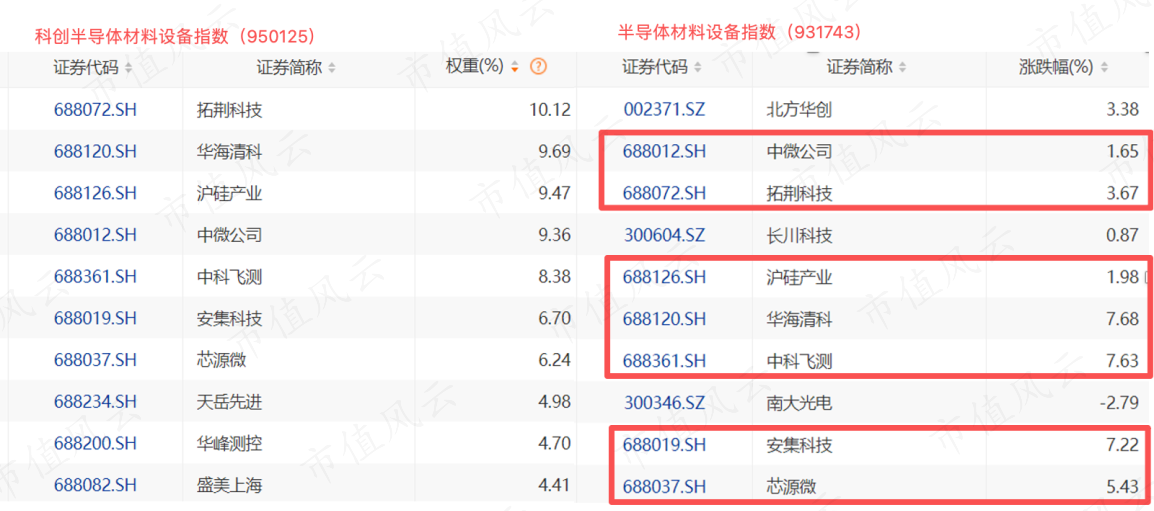Viewport: 1154px width, 511px height.
Task: Select 沪硅产业 in the 权重 table
Action: click(230, 194)
